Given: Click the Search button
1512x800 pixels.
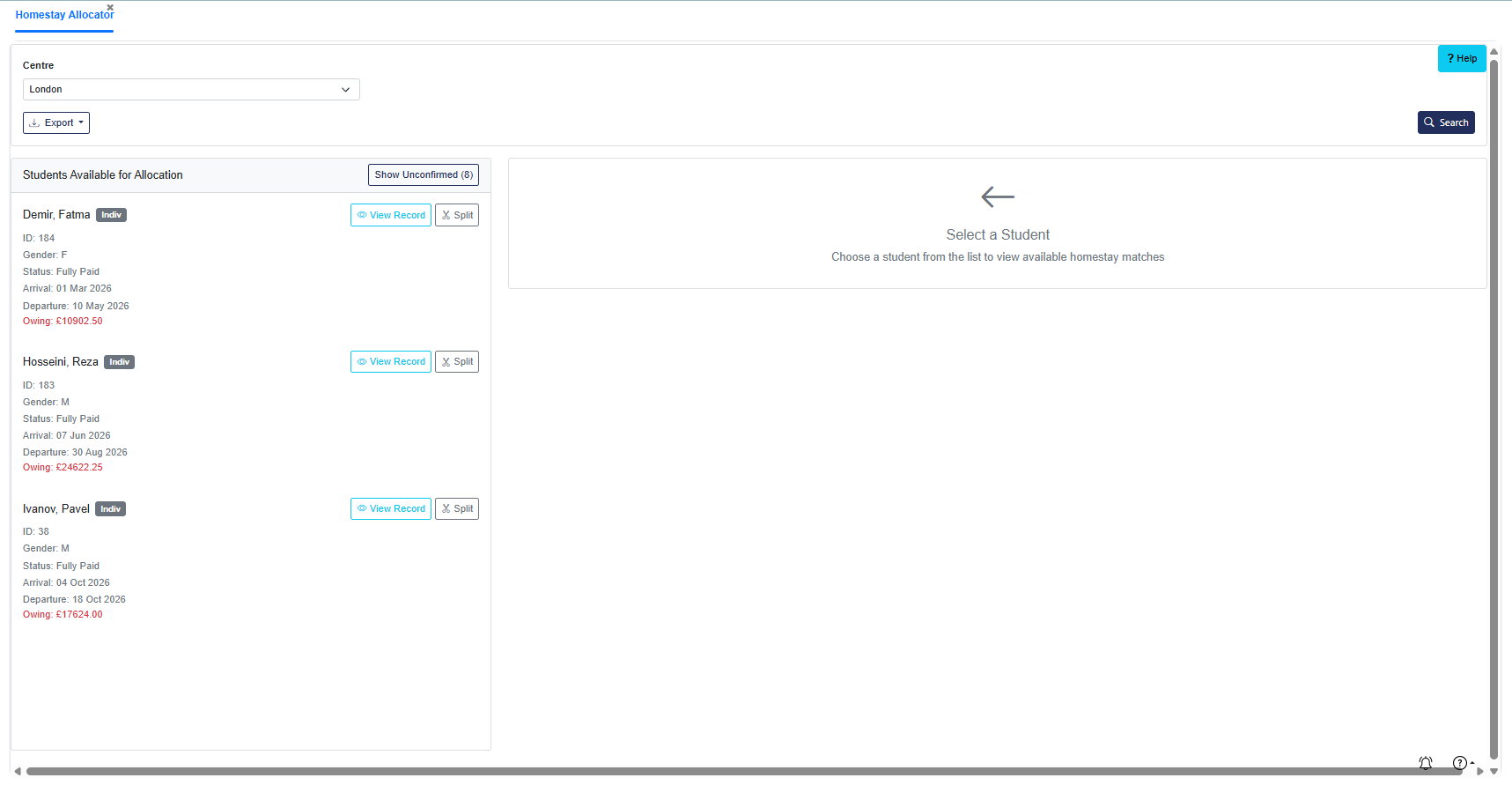Looking at the screenshot, I should point(1446,122).
